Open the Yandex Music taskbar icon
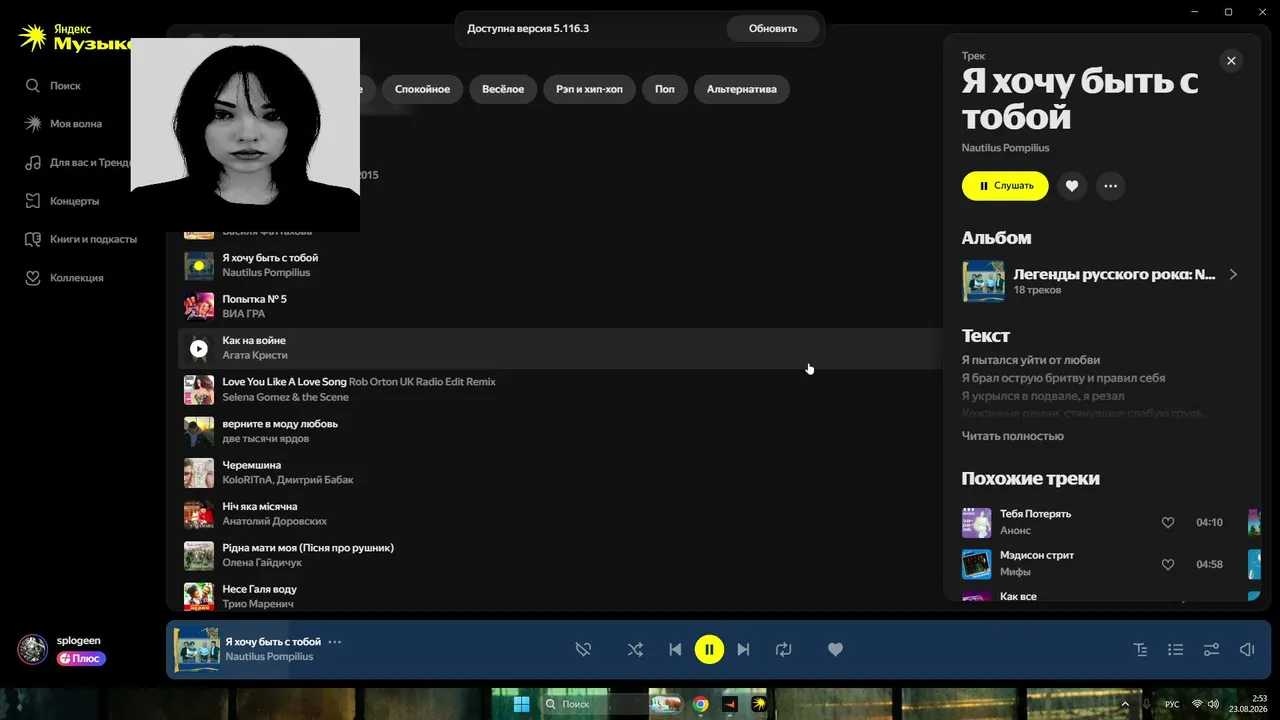The height and width of the screenshot is (720, 1280). coord(759,704)
